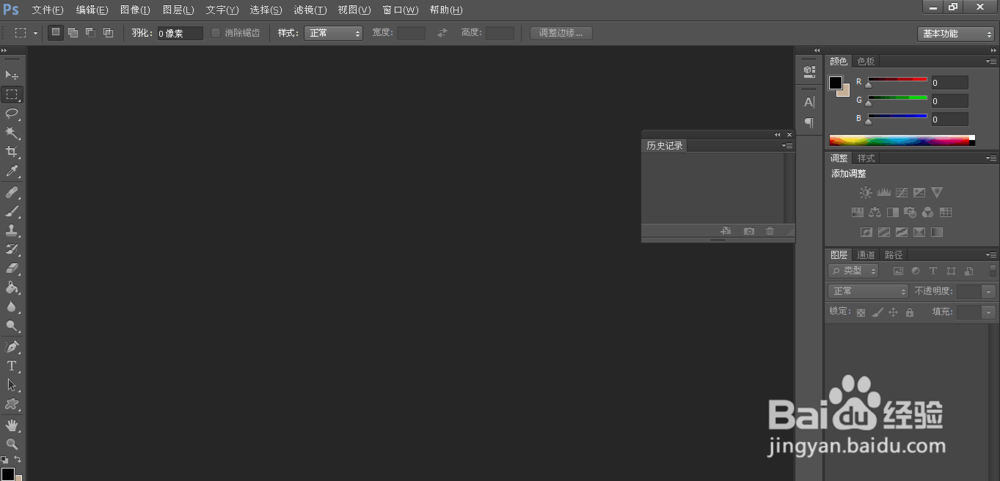Select the Brush tool
Viewport: 1000px width, 481px height.
coord(11,211)
